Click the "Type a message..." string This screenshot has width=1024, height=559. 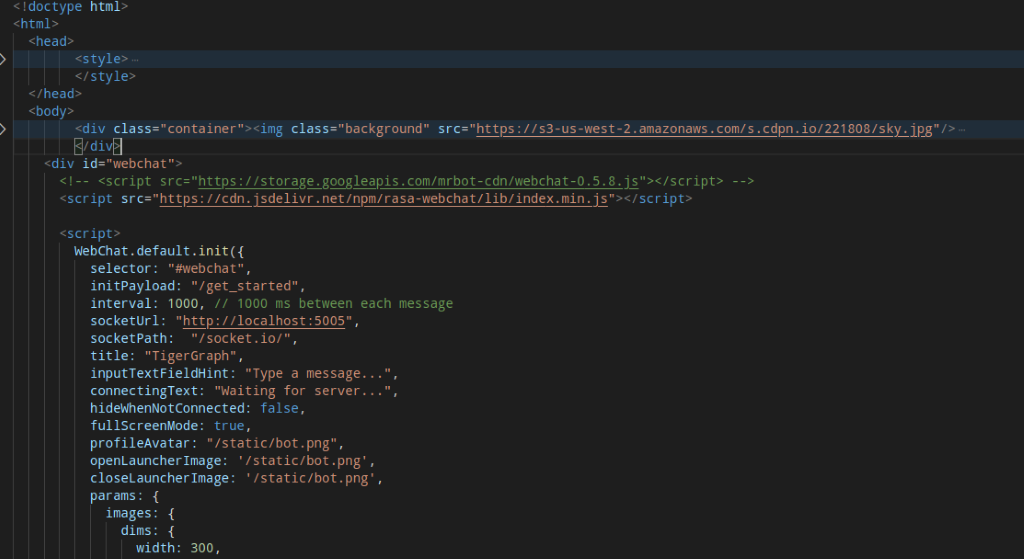(317, 374)
